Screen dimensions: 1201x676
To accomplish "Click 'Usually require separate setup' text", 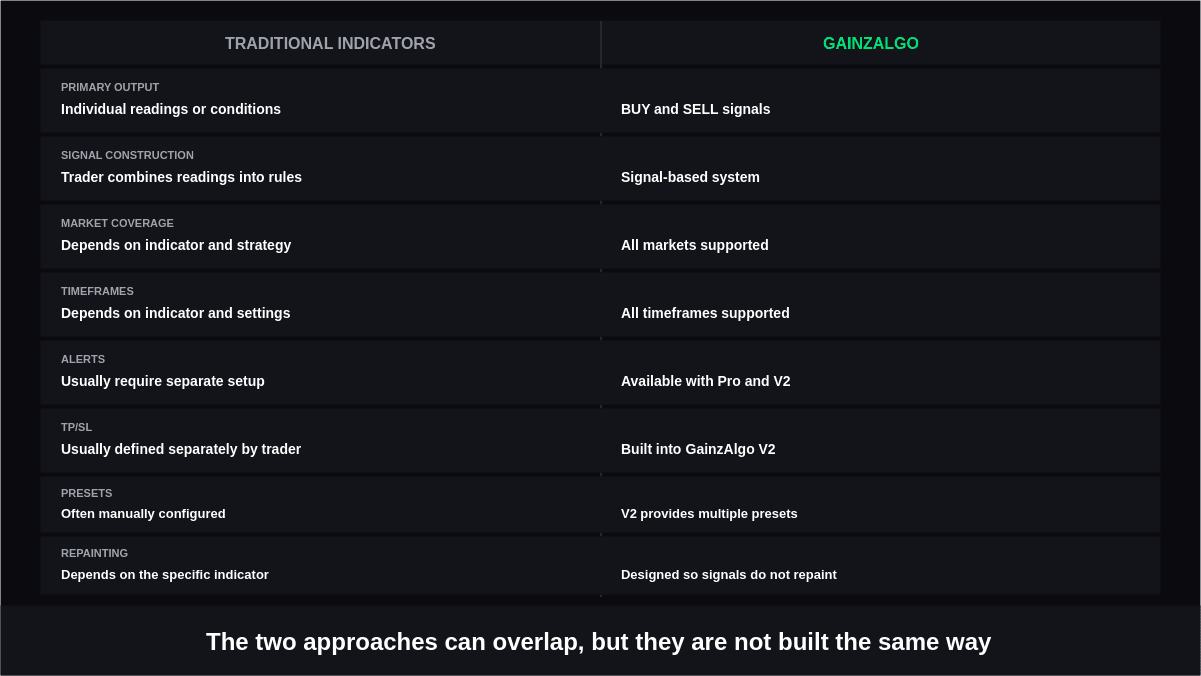I will point(163,381).
